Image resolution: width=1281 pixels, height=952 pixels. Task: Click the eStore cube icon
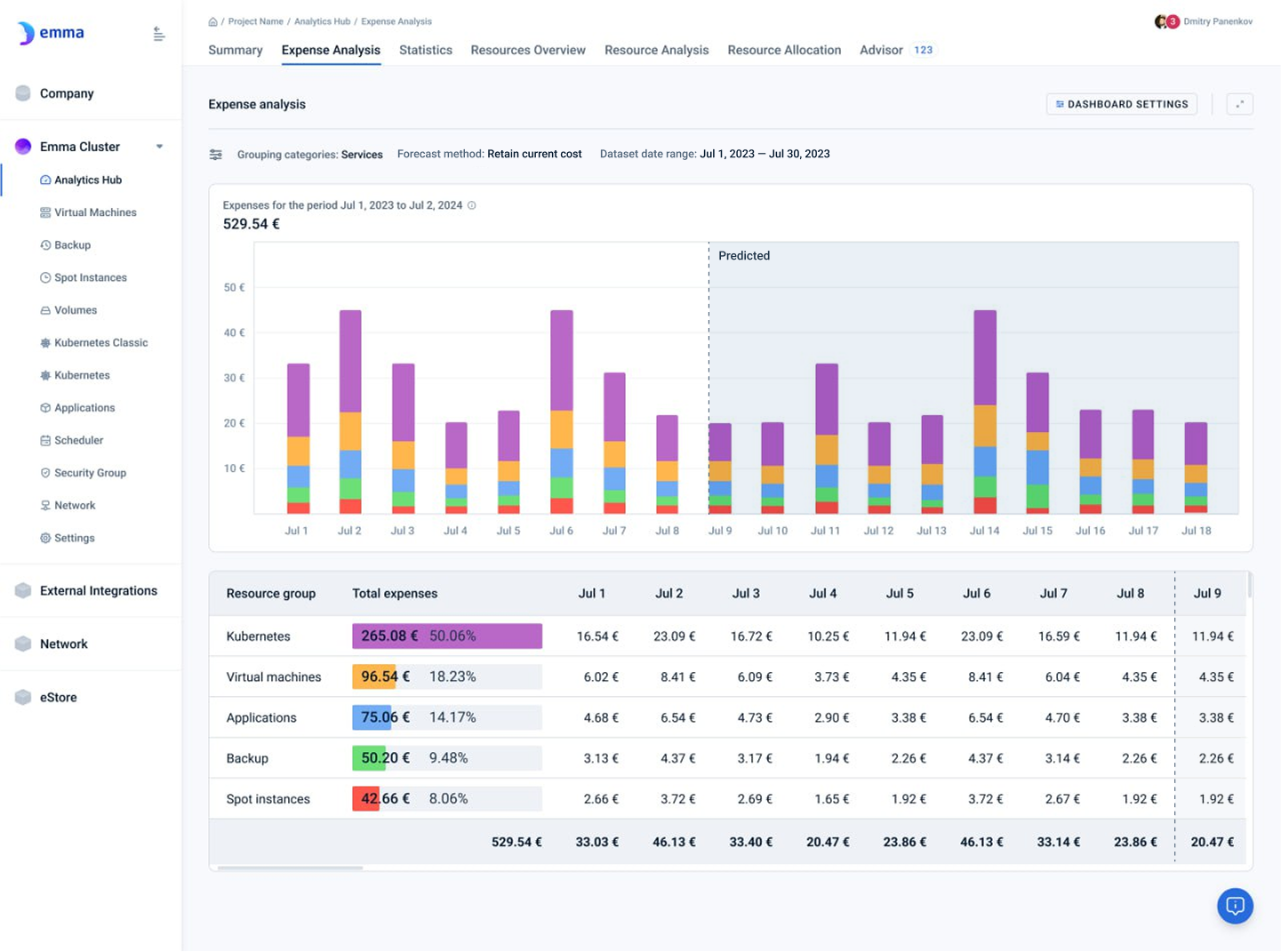(x=23, y=698)
